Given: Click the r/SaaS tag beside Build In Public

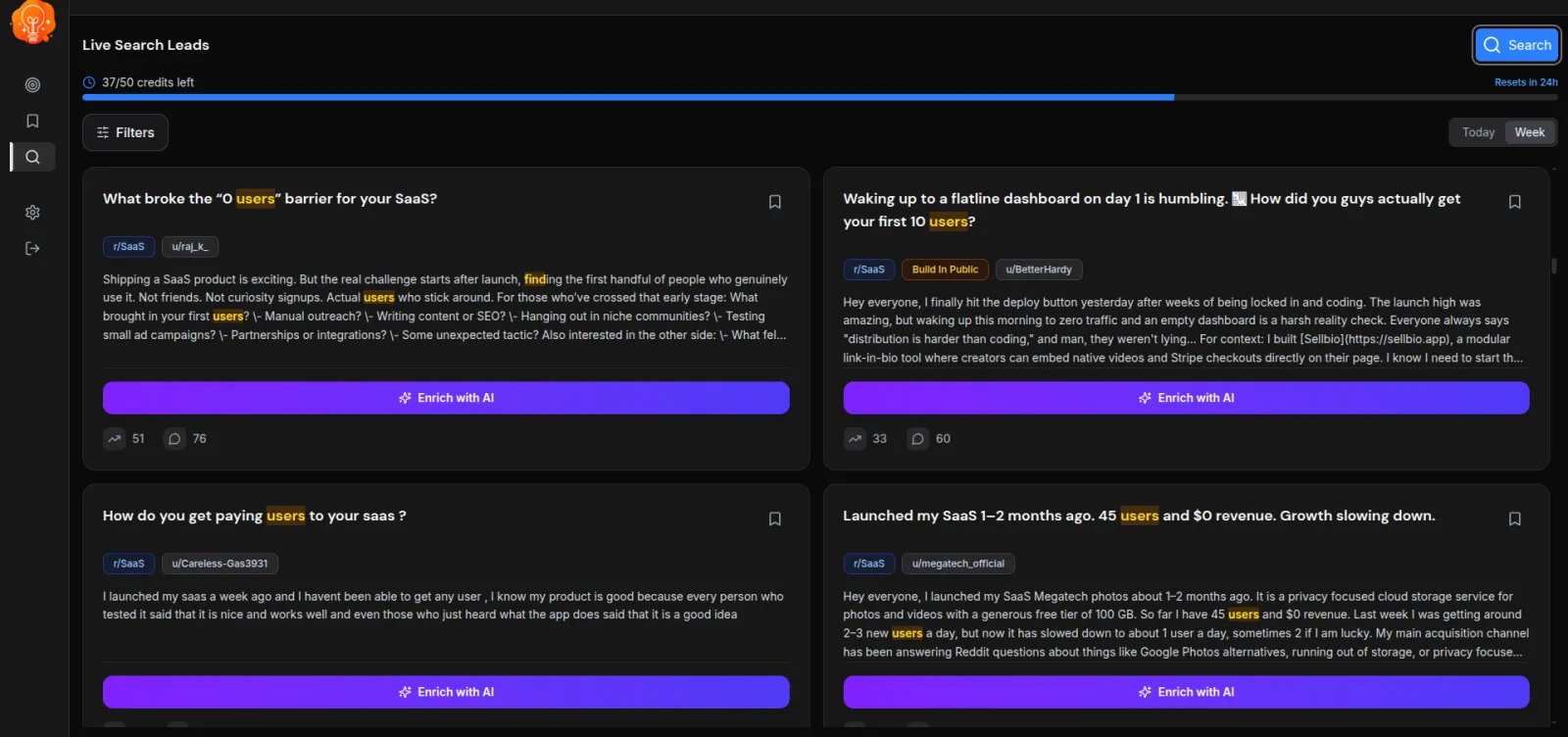Looking at the screenshot, I should tap(868, 270).
